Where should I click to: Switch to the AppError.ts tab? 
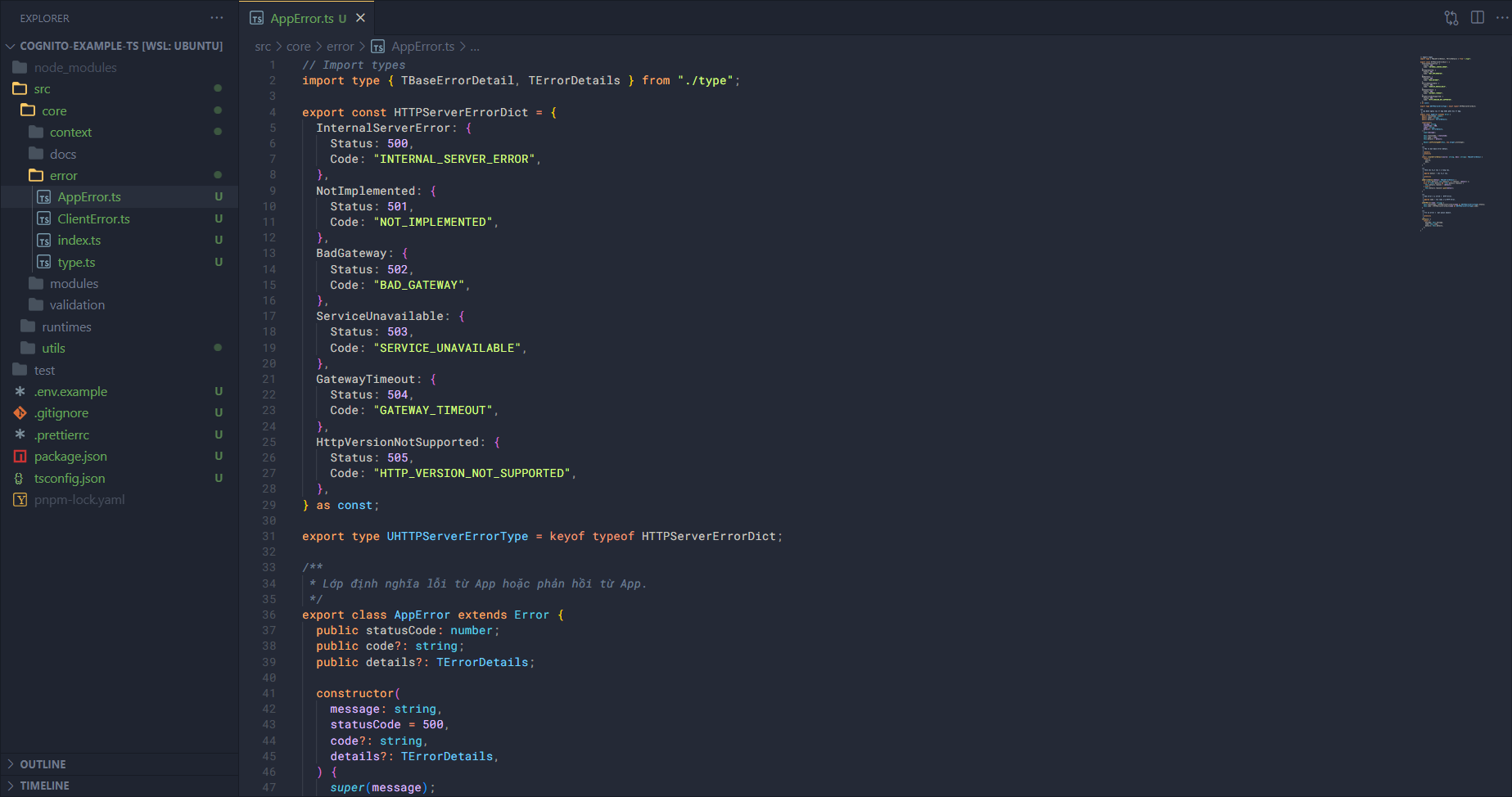tap(301, 18)
